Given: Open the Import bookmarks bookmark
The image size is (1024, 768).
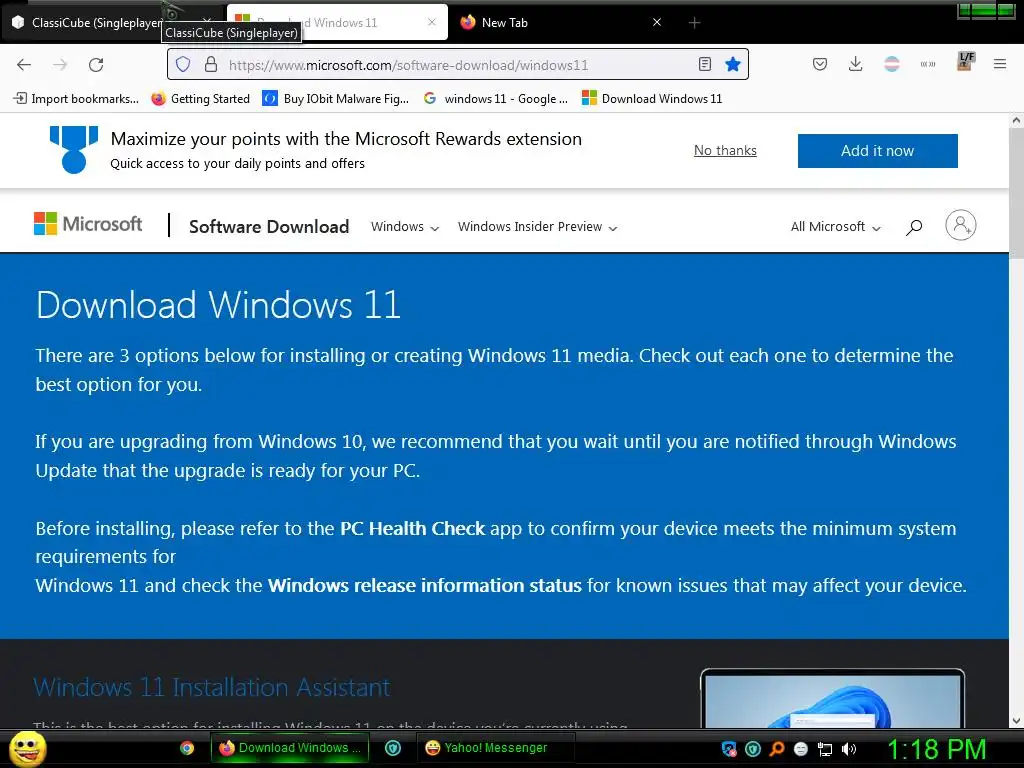Looking at the screenshot, I should pyautogui.click(x=76, y=99).
